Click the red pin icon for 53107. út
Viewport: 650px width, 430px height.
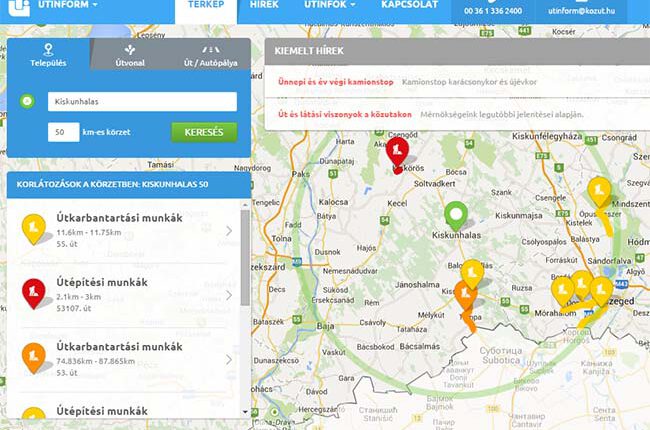click(34, 294)
